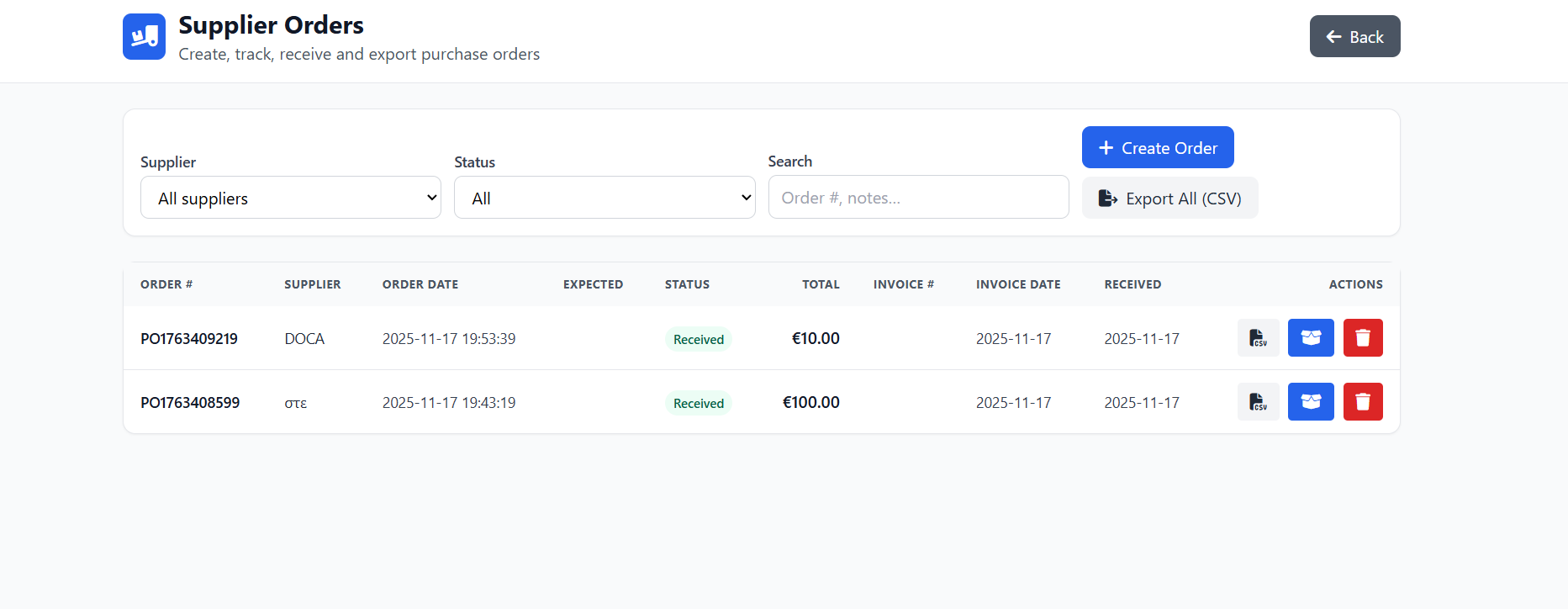Image resolution: width=1568 pixels, height=609 pixels.
Task: Click supplier name DOCA
Action: (x=304, y=338)
